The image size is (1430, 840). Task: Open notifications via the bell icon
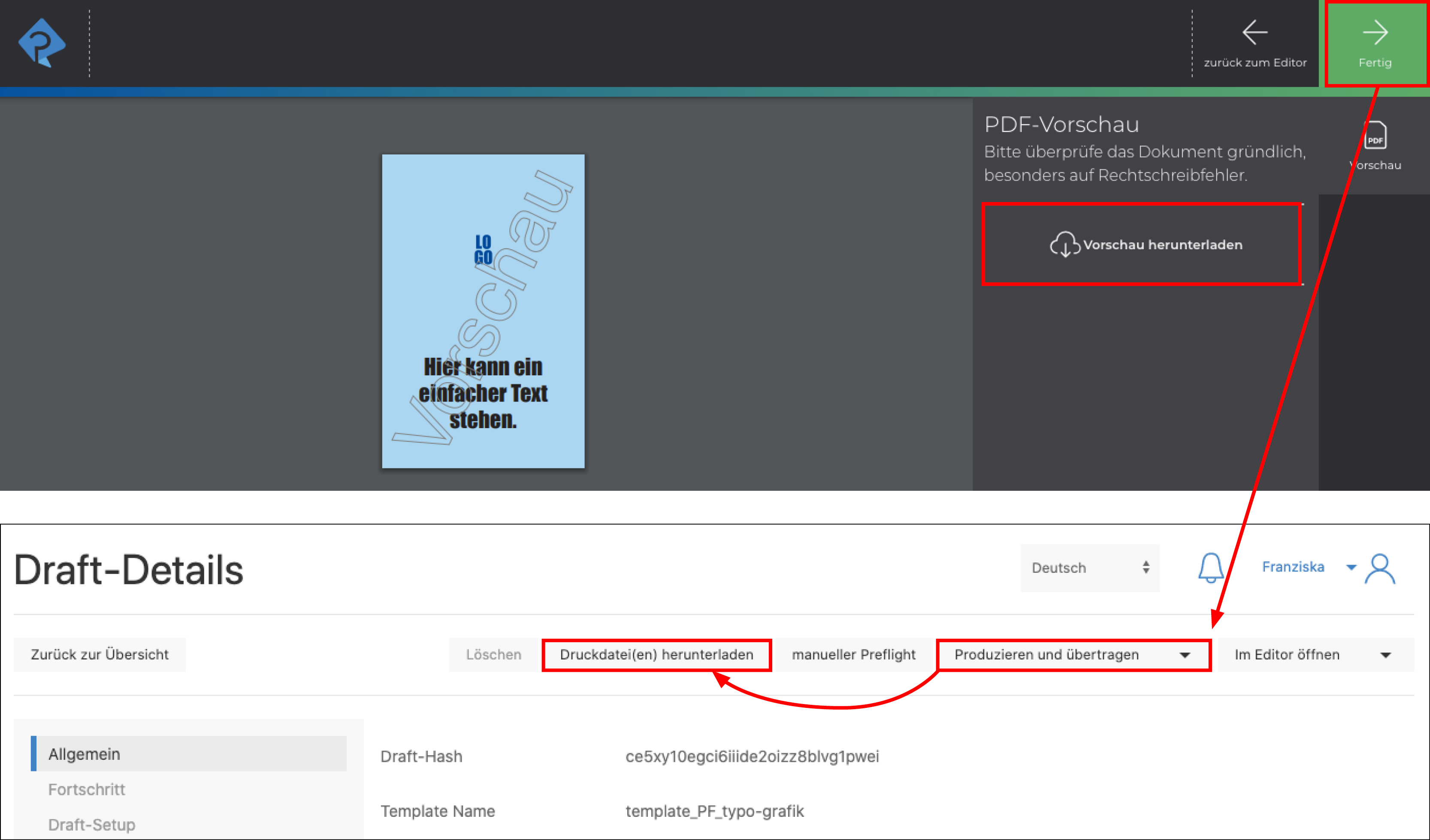pos(1210,568)
